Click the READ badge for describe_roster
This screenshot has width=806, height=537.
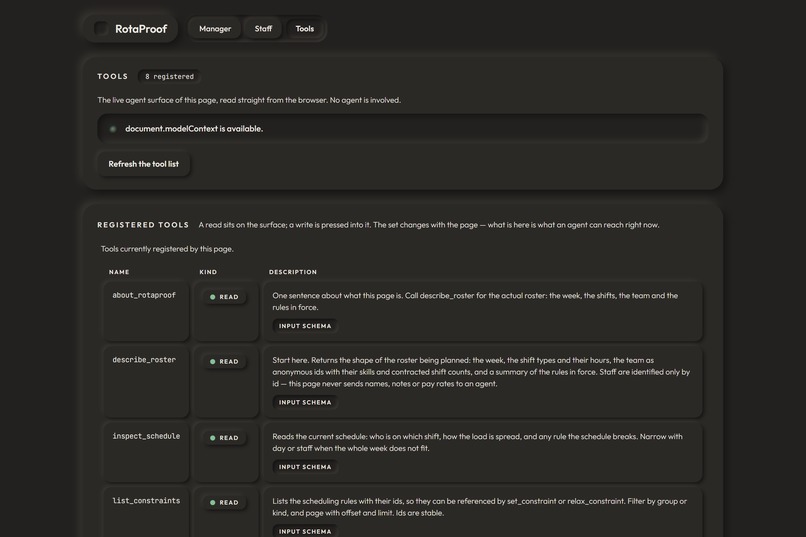[224, 362]
